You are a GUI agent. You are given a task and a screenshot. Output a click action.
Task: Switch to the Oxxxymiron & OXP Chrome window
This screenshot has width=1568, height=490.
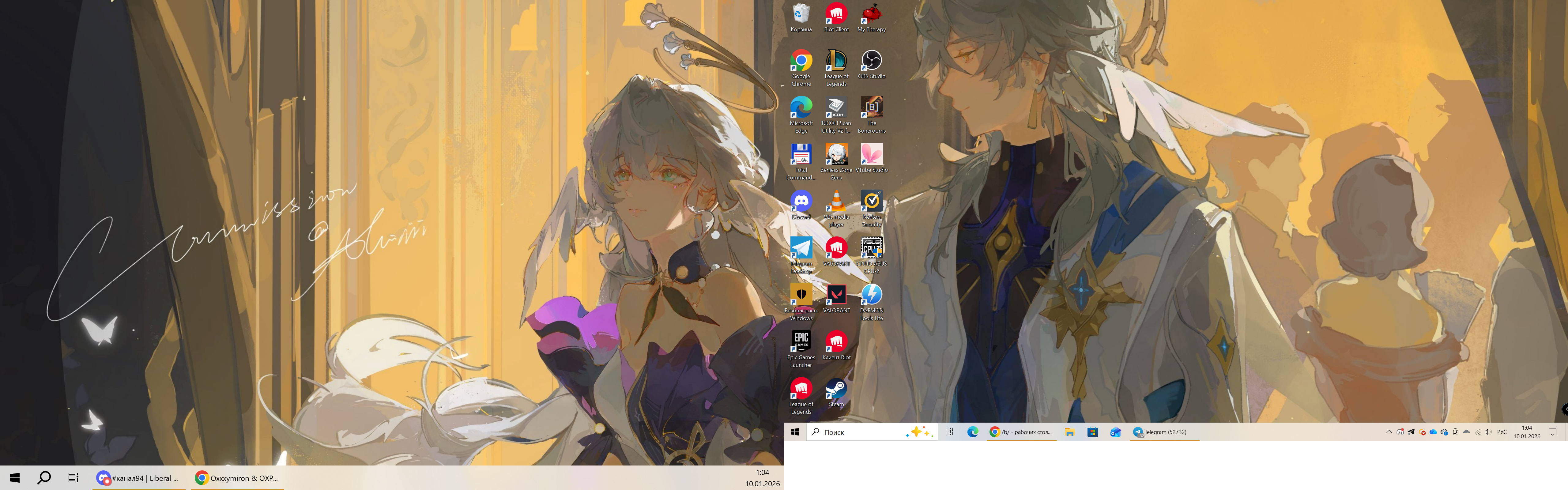tap(237, 478)
